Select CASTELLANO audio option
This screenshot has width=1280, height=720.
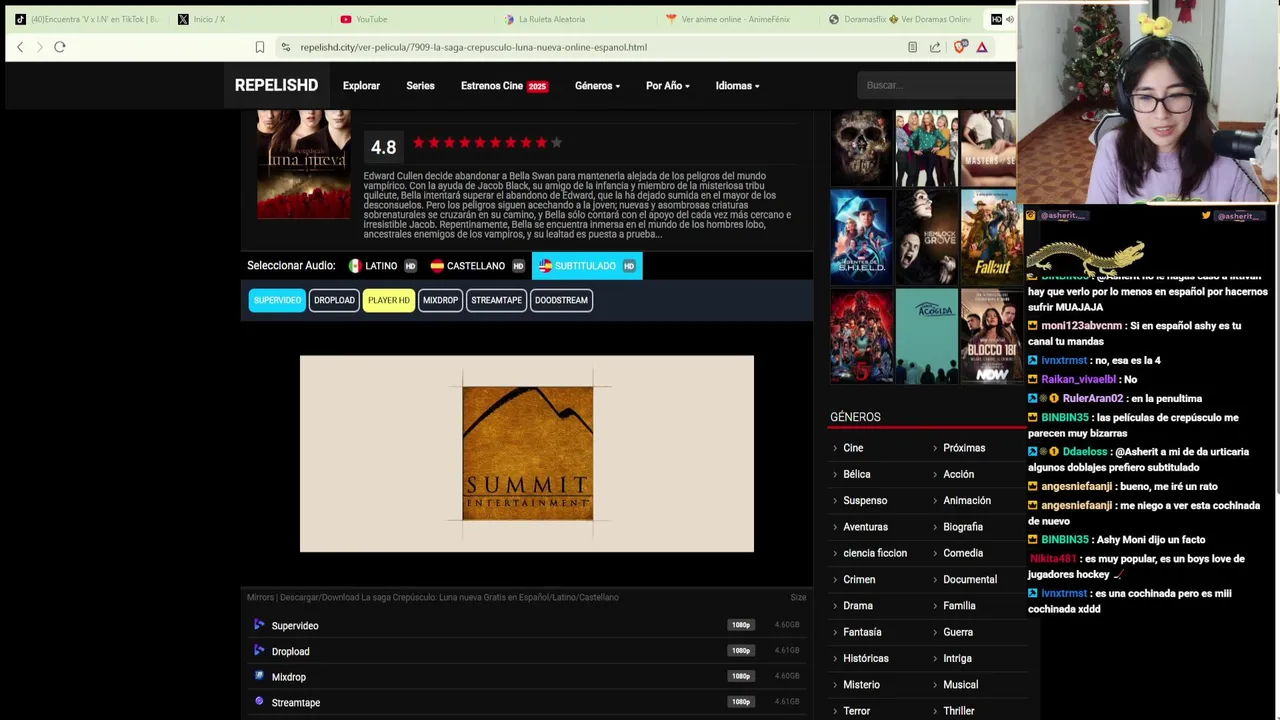[477, 266]
